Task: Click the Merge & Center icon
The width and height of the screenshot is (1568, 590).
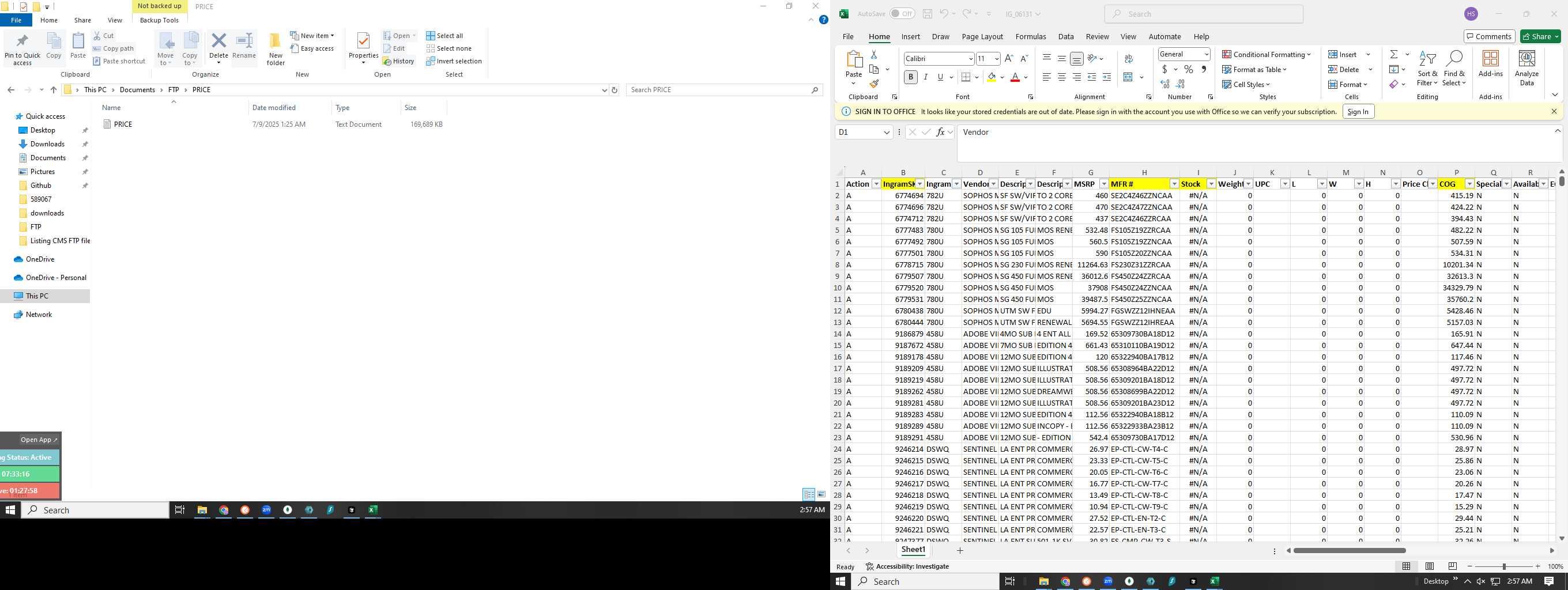Action: pyautogui.click(x=1128, y=77)
